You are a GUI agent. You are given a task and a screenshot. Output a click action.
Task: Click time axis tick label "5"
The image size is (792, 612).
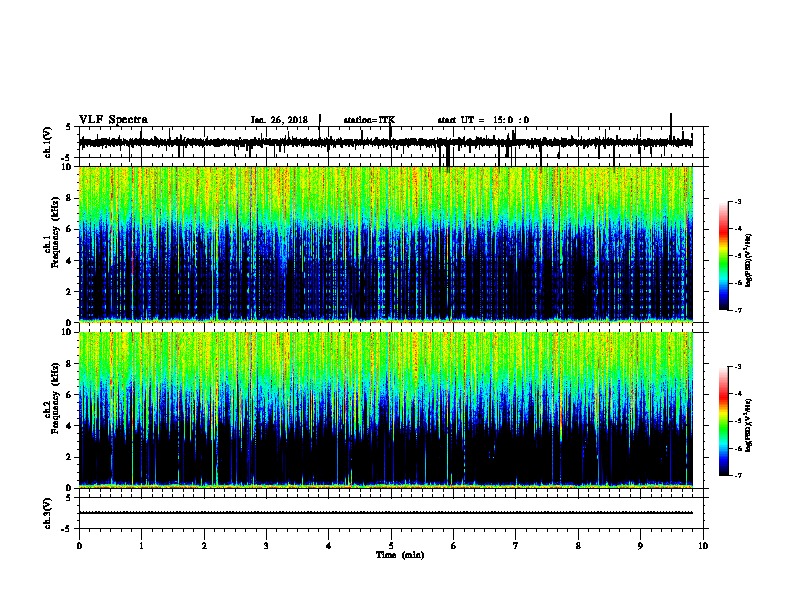(391, 546)
